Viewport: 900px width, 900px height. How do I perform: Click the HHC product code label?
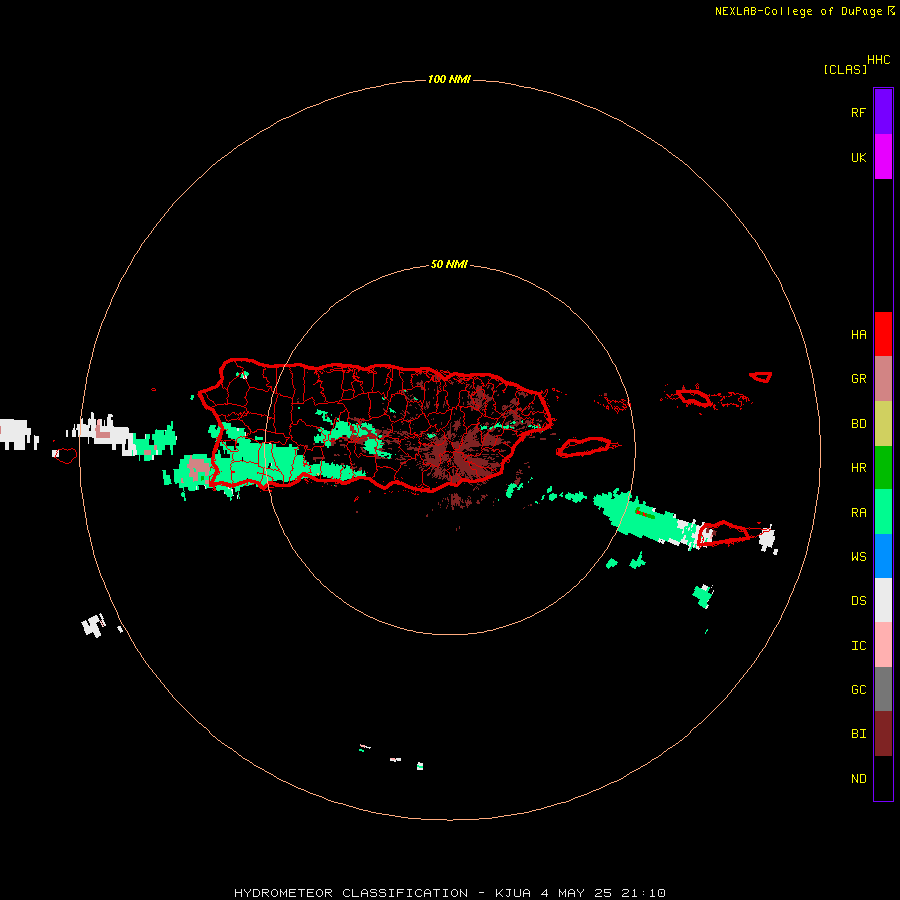click(879, 60)
